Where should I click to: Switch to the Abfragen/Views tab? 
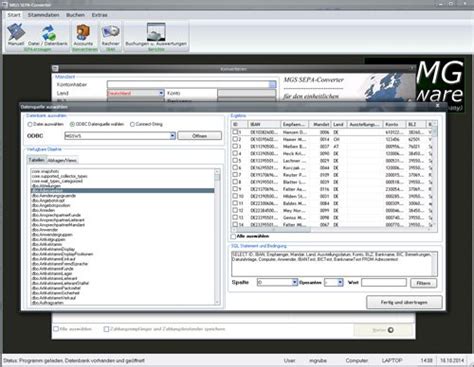pos(62,161)
